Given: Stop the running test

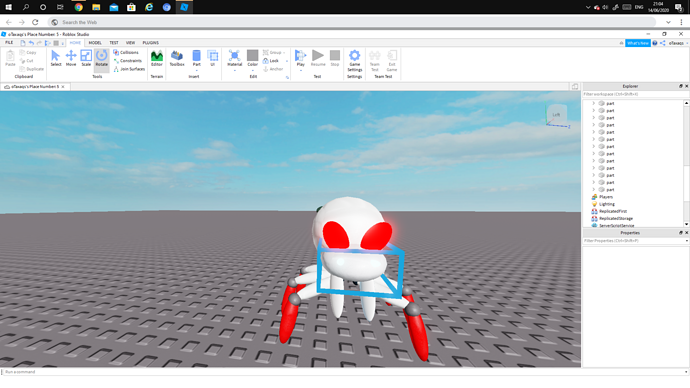Looking at the screenshot, I should pos(335,58).
